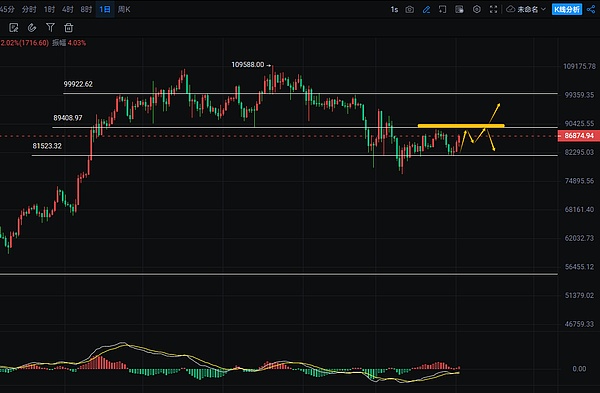
Task: Click the 86874.94 current price tag
Action: (579, 135)
